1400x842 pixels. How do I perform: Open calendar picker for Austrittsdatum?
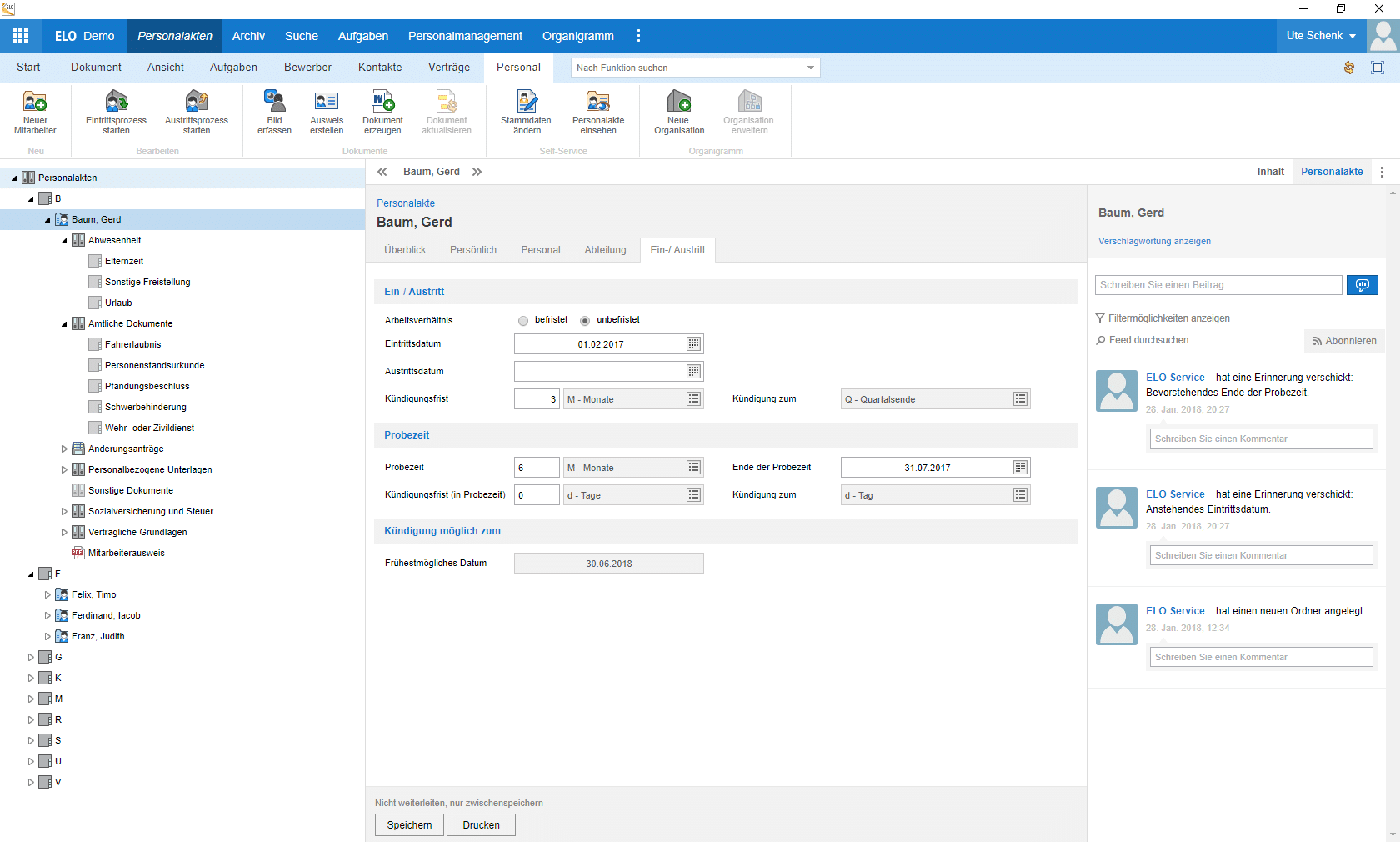click(693, 372)
